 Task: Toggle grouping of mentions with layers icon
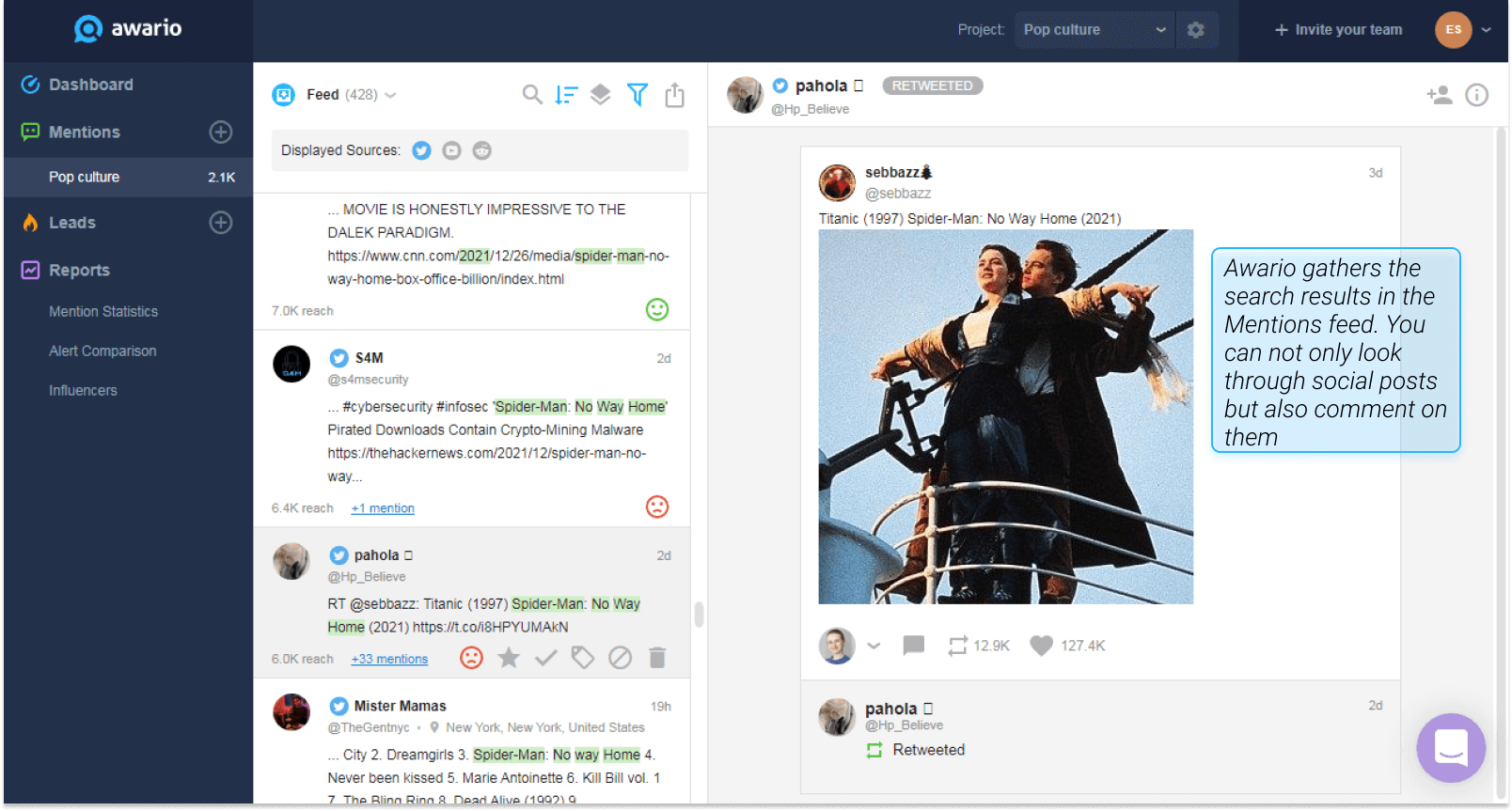tap(601, 95)
